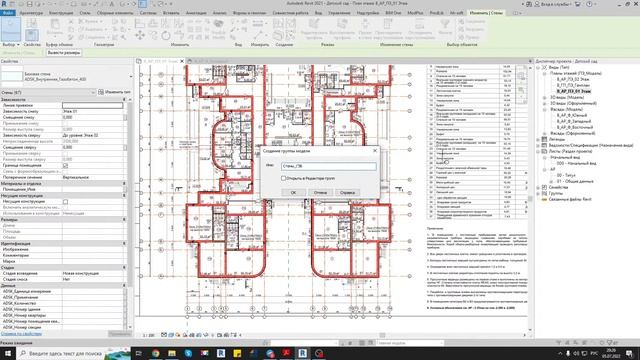640x360 pixels.
Task: Click the Properties panel vertical scrollbar
Action: click(x=130, y=194)
